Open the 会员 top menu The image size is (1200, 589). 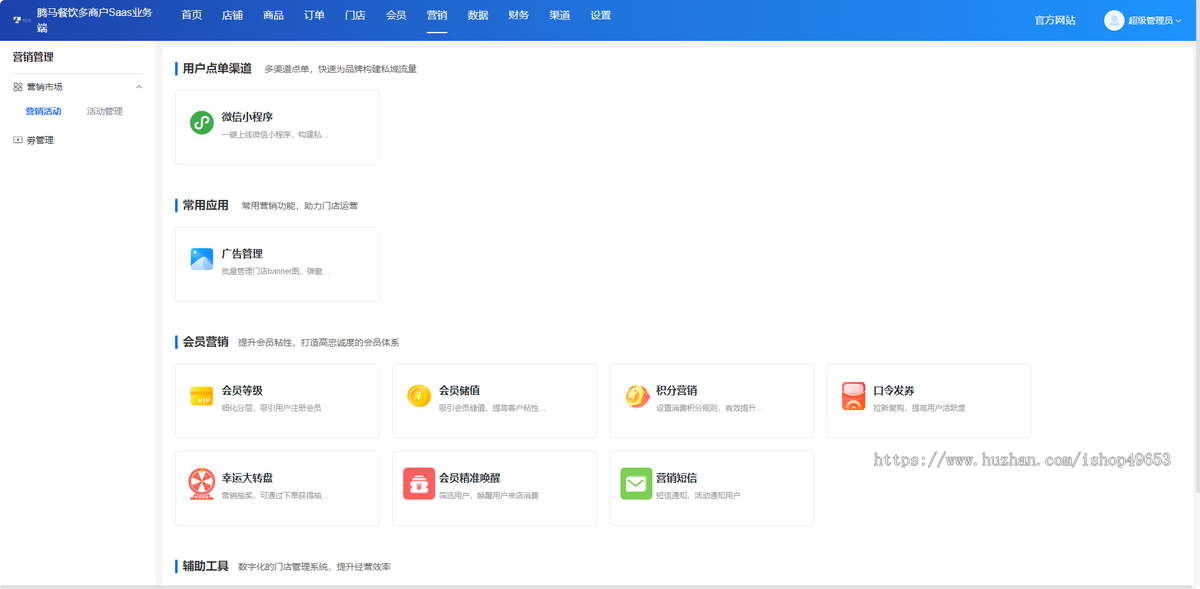coord(396,16)
